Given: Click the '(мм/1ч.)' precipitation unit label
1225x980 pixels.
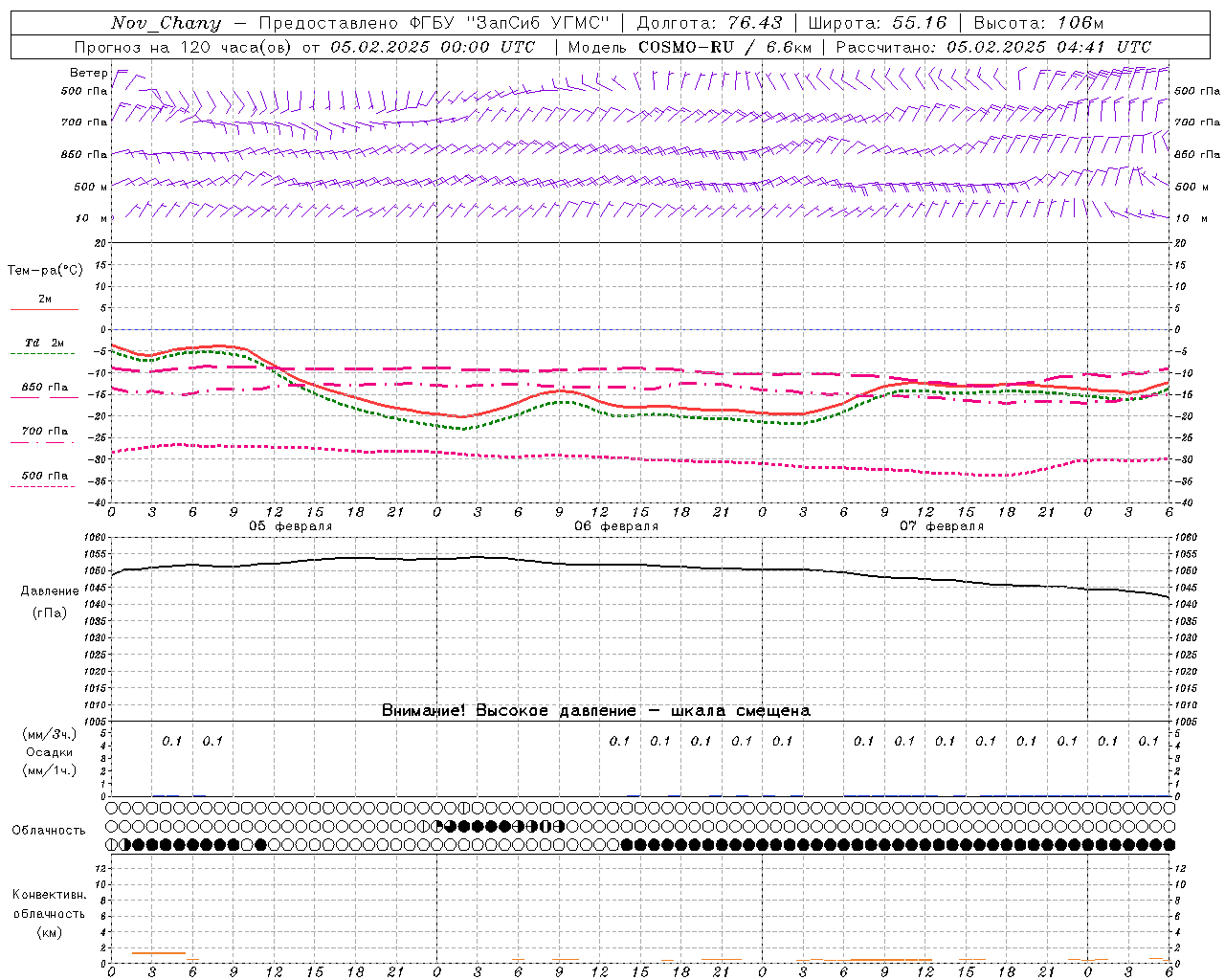Looking at the screenshot, I should point(50,770).
